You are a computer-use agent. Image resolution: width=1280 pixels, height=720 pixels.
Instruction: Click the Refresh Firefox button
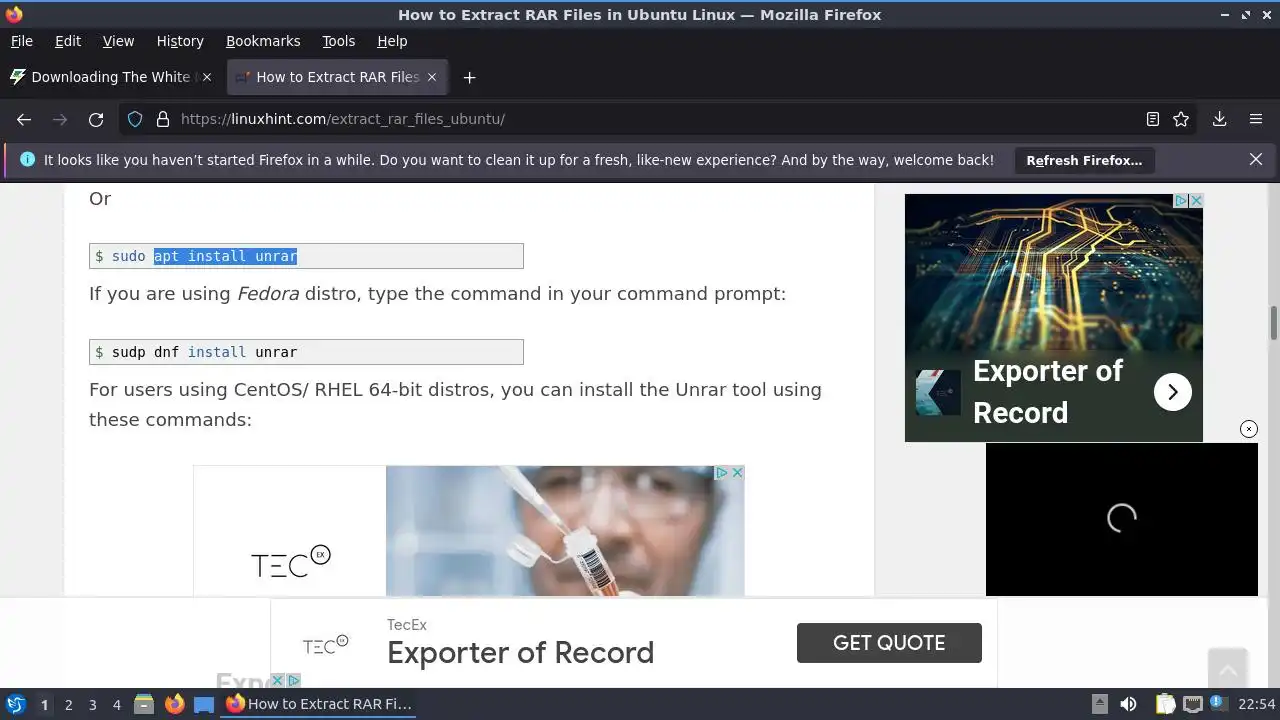[x=1084, y=160]
